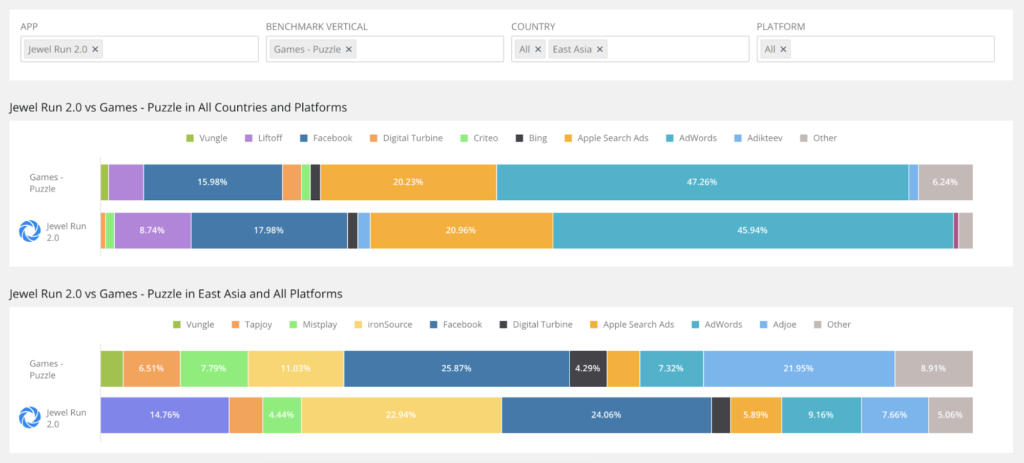This screenshot has width=1024, height=463.
Task: Remove the All tag from the Platform filter
Action: [783, 49]
